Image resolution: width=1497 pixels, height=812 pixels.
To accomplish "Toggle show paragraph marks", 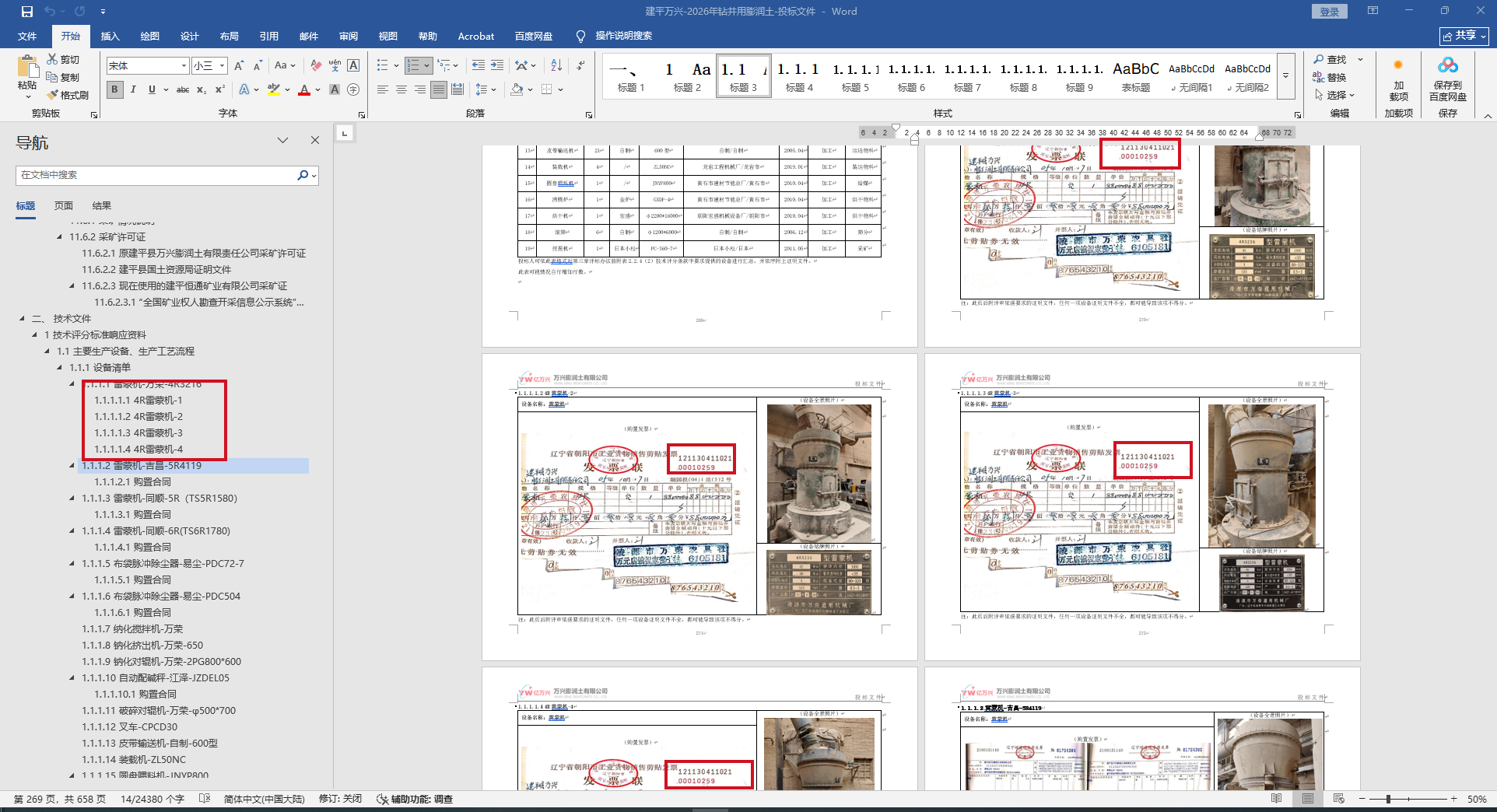I will tap(581, 65).
